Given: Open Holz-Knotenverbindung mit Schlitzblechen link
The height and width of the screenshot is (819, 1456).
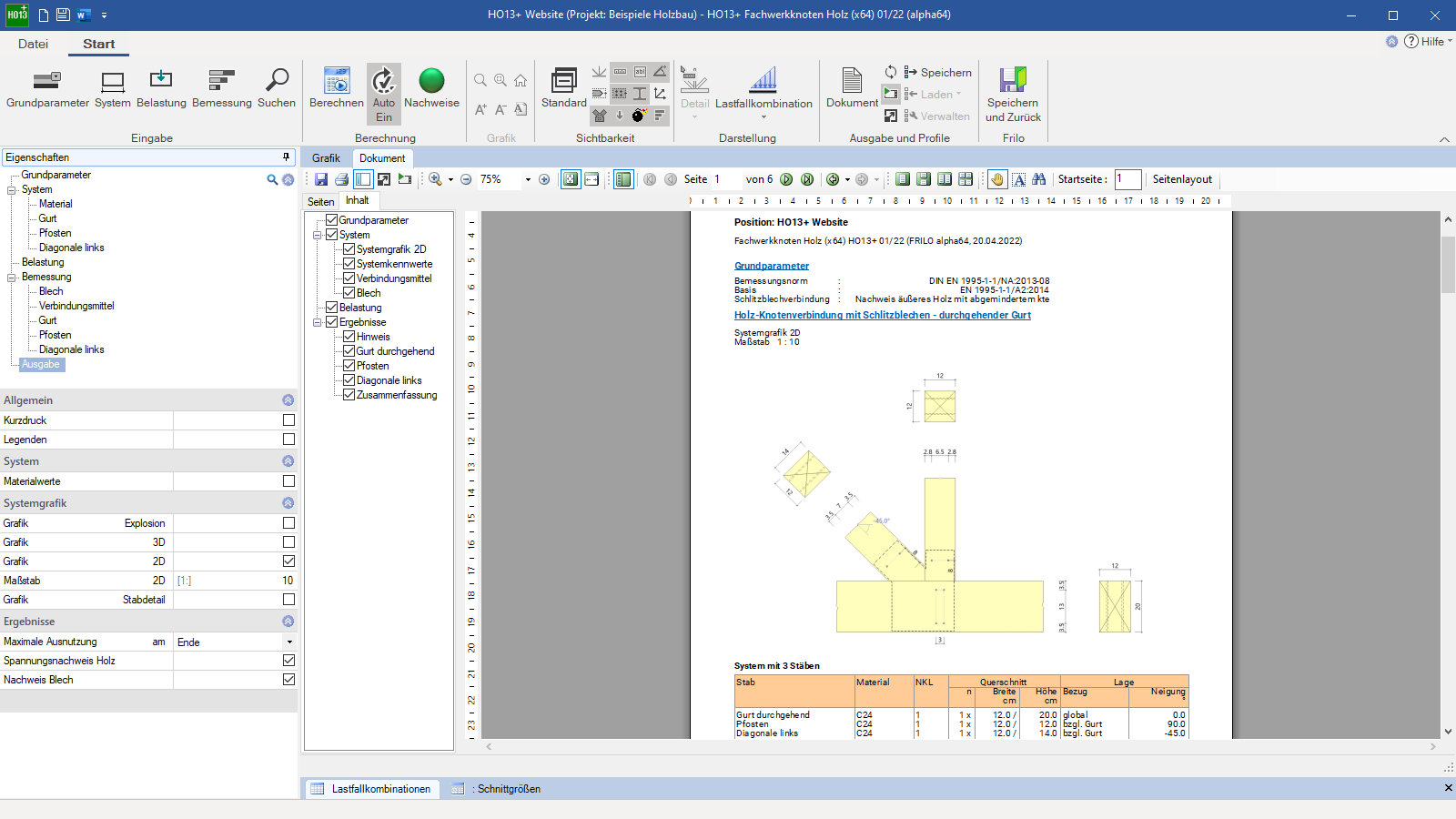Looking at the screenshot, I should click(x=883, y=315).
